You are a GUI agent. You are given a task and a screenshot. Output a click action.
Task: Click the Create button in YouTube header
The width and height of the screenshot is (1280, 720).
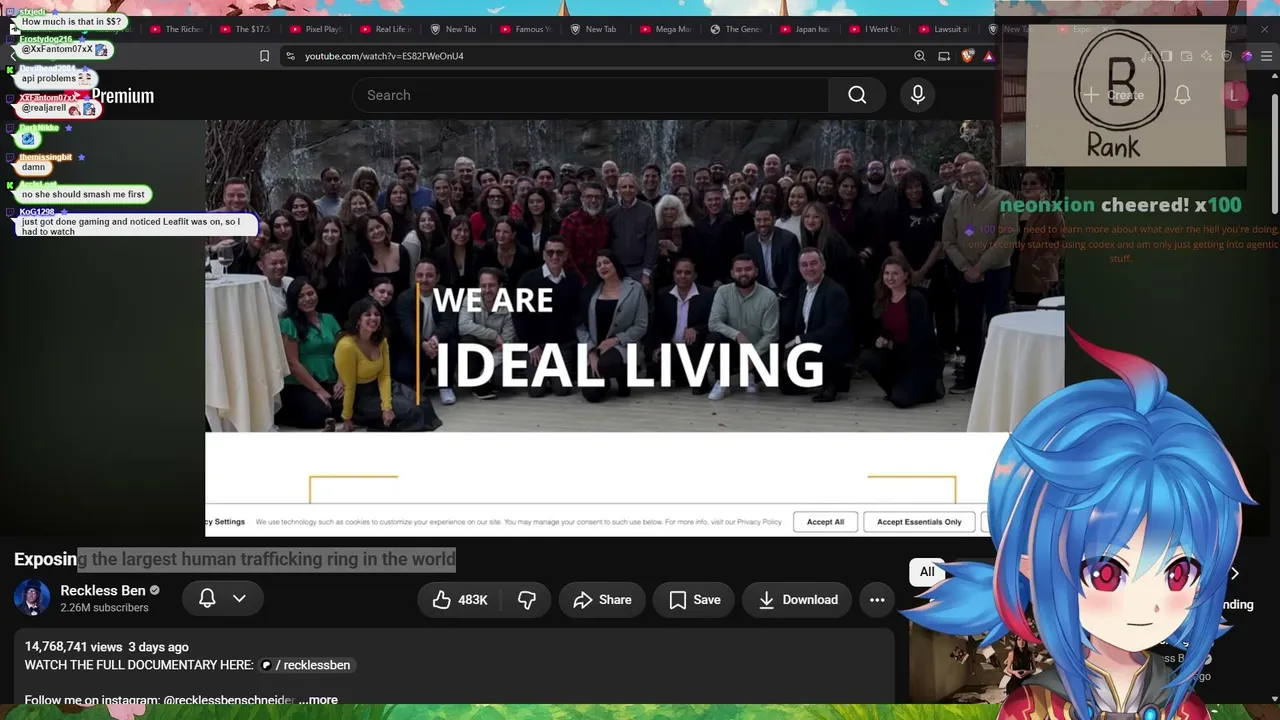[1114, 95]
